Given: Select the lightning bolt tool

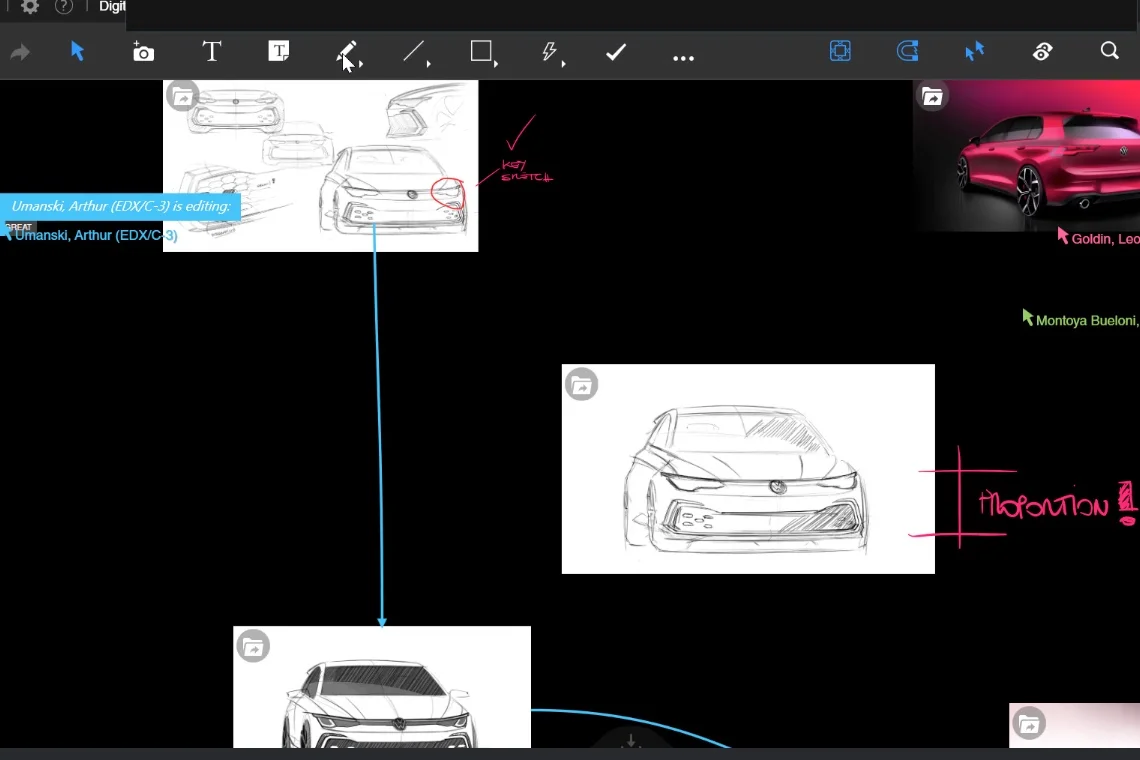Looking at the screenshot, I should coord(549,52).
